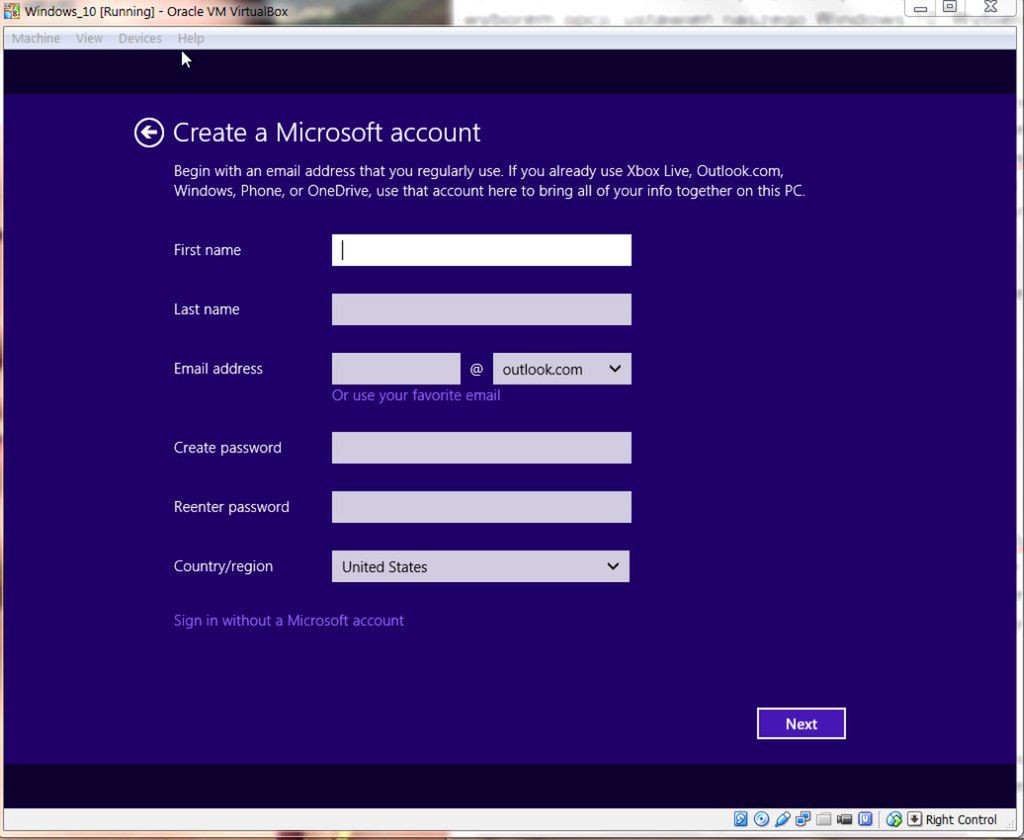Click into the Last name field
Screen dimensions: 1024x840
[481, 309]
